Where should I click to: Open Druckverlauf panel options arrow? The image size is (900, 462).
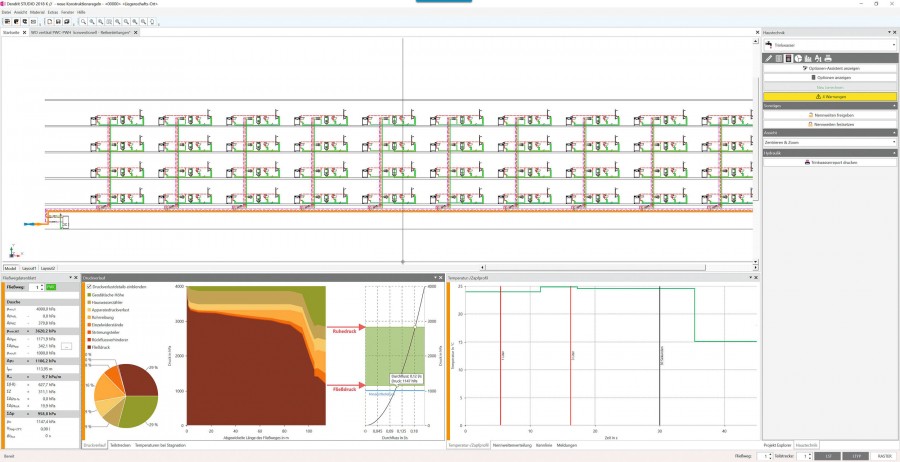tap(435, 278)
